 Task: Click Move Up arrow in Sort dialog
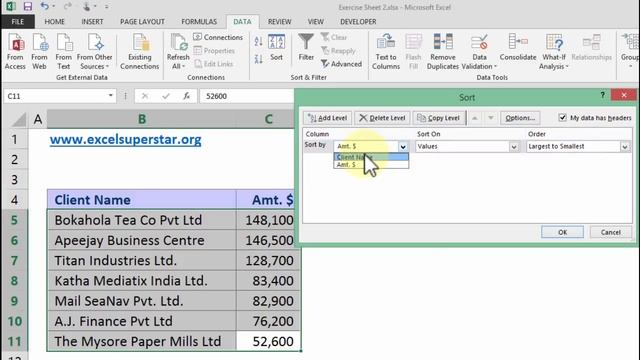pos(475,118)
